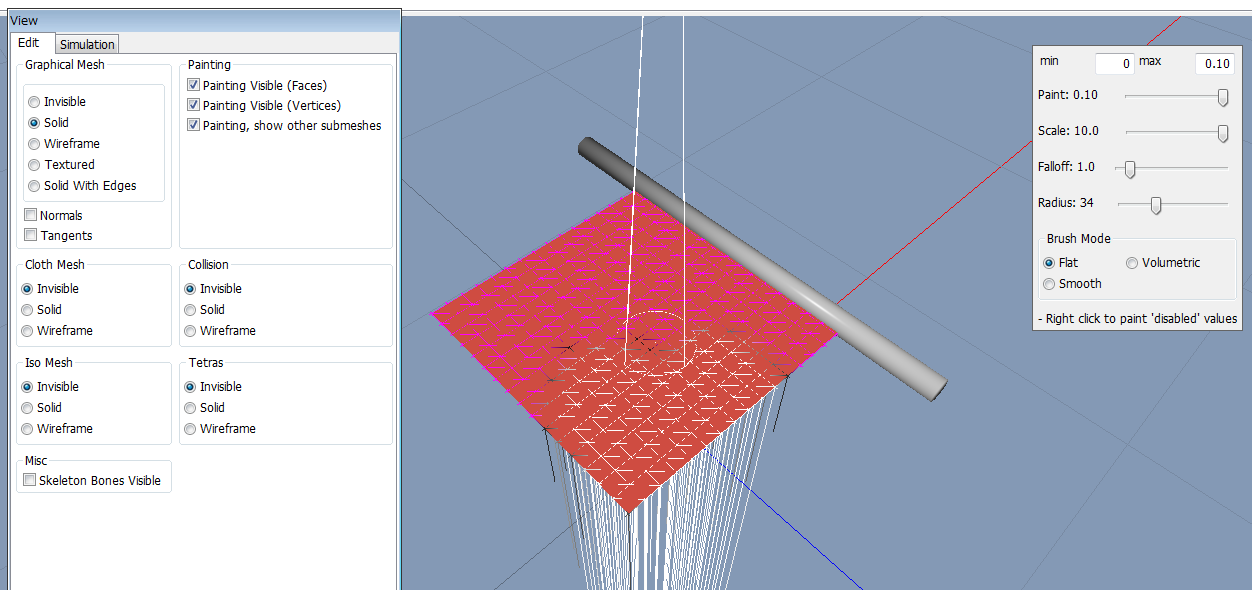The width and height of the screenshot is (1252, 590).
Task: Pick Solid With Edges mesh display
Action: pyautogui.click(x=35, y=186)
